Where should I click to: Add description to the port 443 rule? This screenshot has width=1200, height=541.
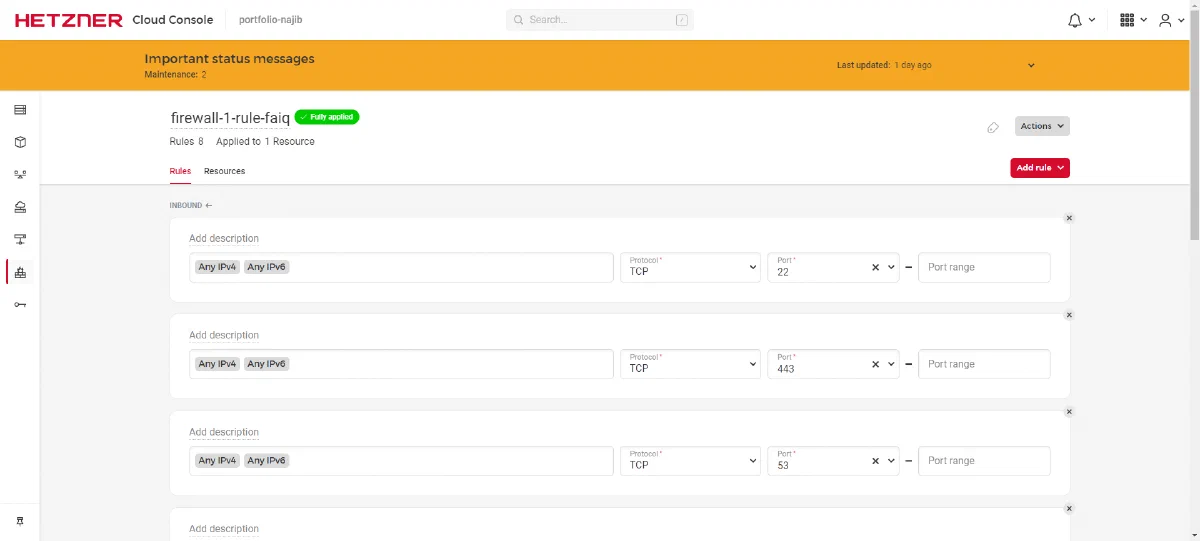tap(224, 336)
